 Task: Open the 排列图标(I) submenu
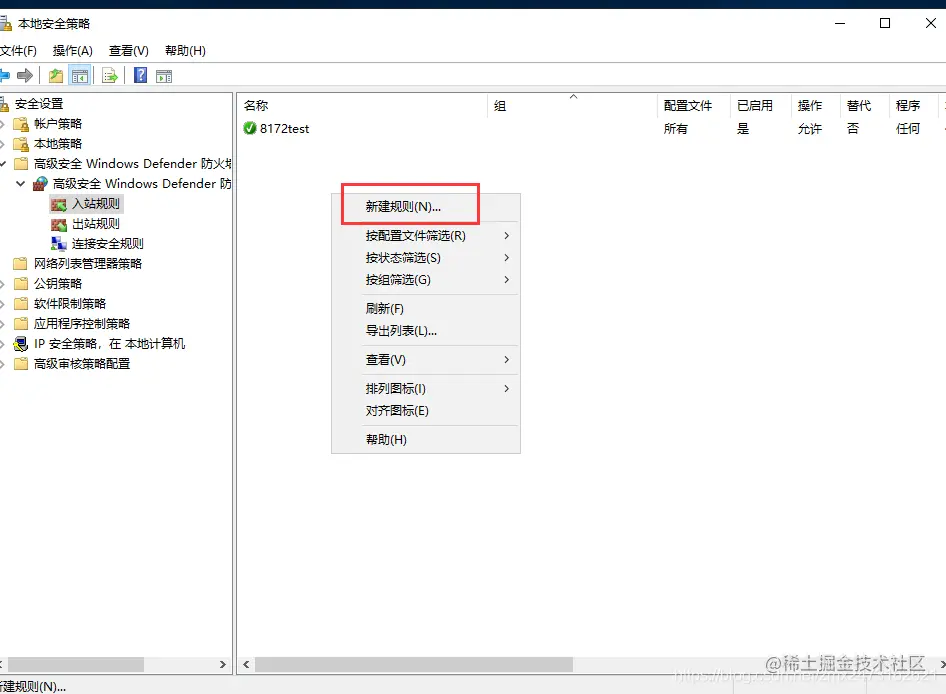point(425,389)
